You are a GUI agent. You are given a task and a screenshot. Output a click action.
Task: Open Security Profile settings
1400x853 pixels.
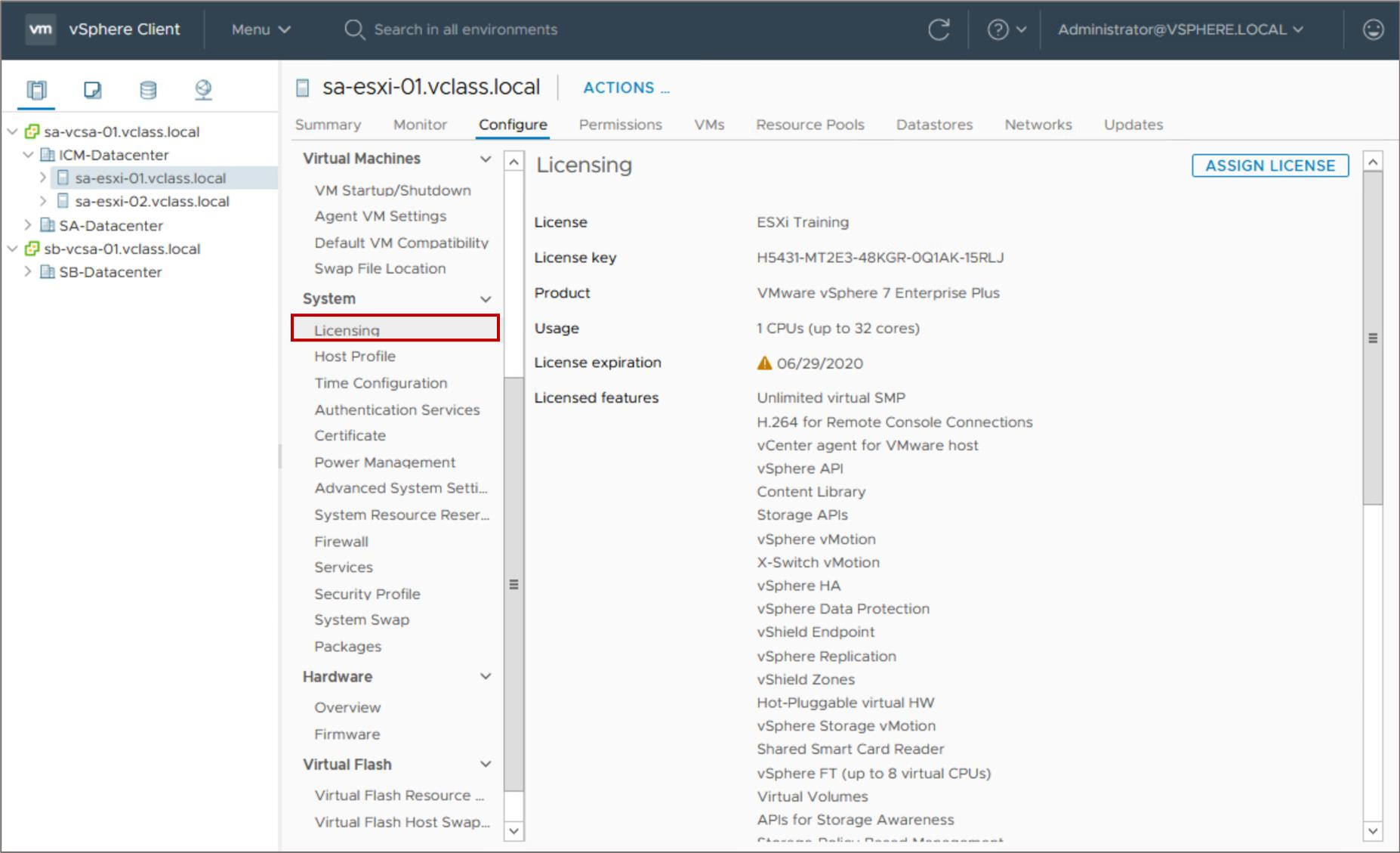coord(367,594)
